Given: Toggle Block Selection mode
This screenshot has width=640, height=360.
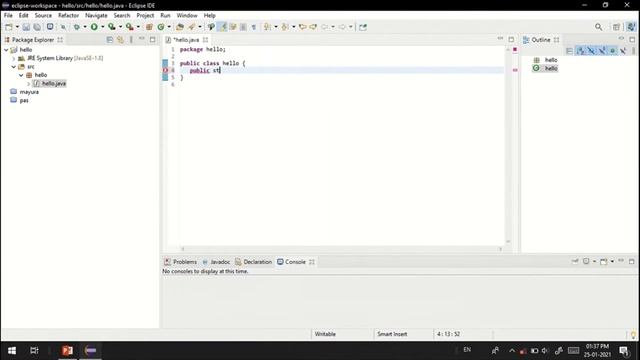Looking at the screenshot, I should point(243,27).
